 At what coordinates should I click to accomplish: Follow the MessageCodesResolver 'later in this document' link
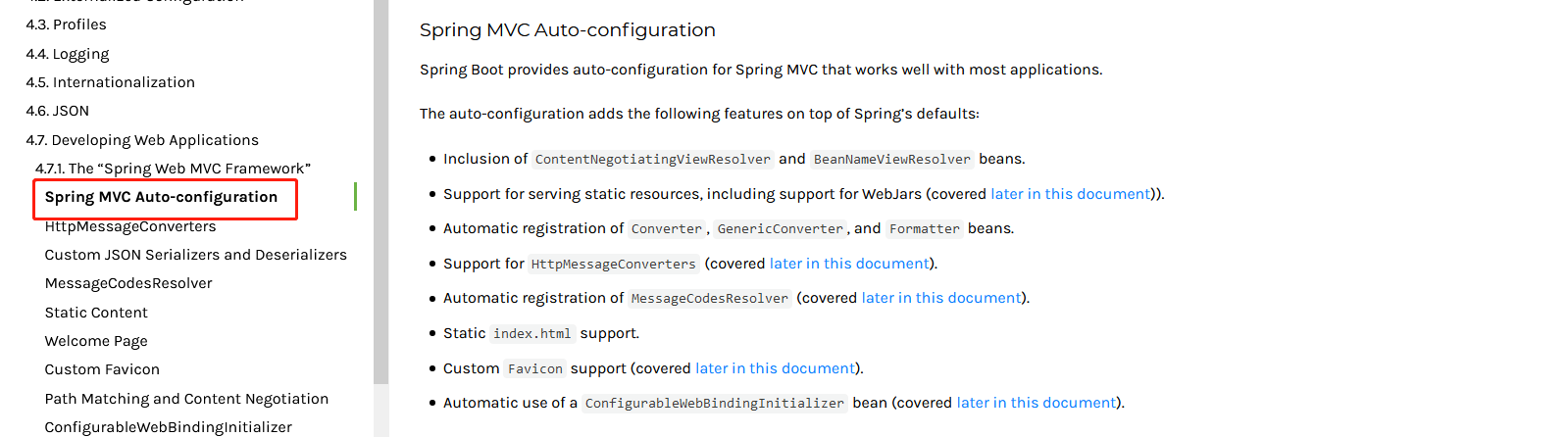pyautogui.click(x=941, y=298)
